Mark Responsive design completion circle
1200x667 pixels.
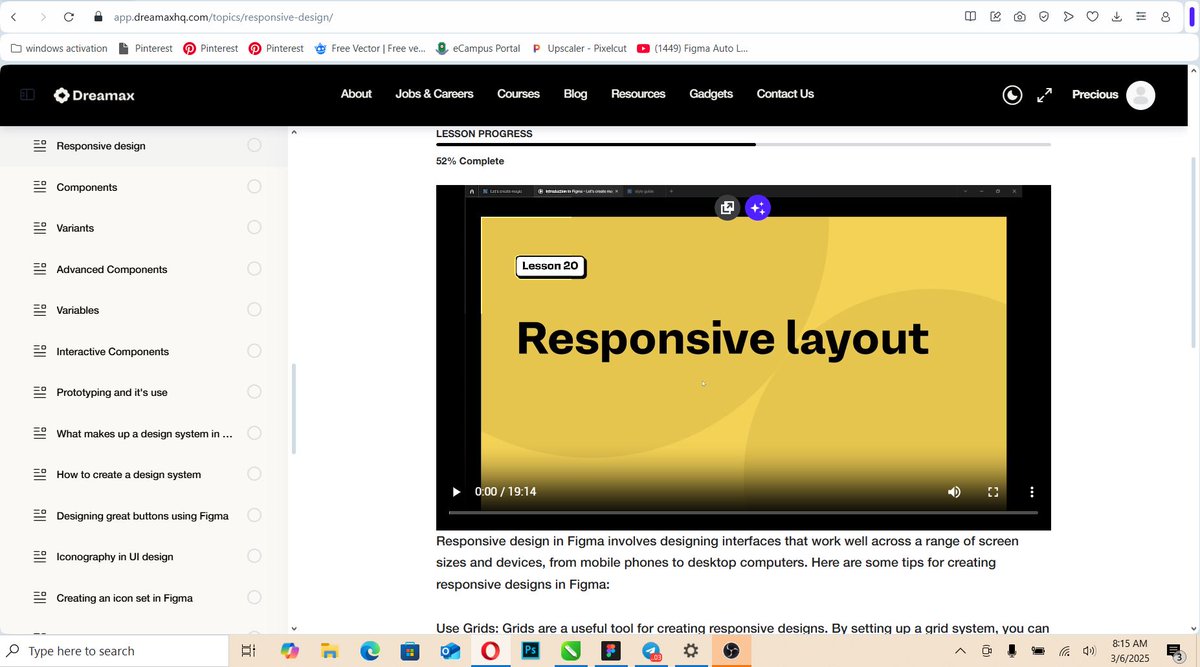(x=254, y=145)
